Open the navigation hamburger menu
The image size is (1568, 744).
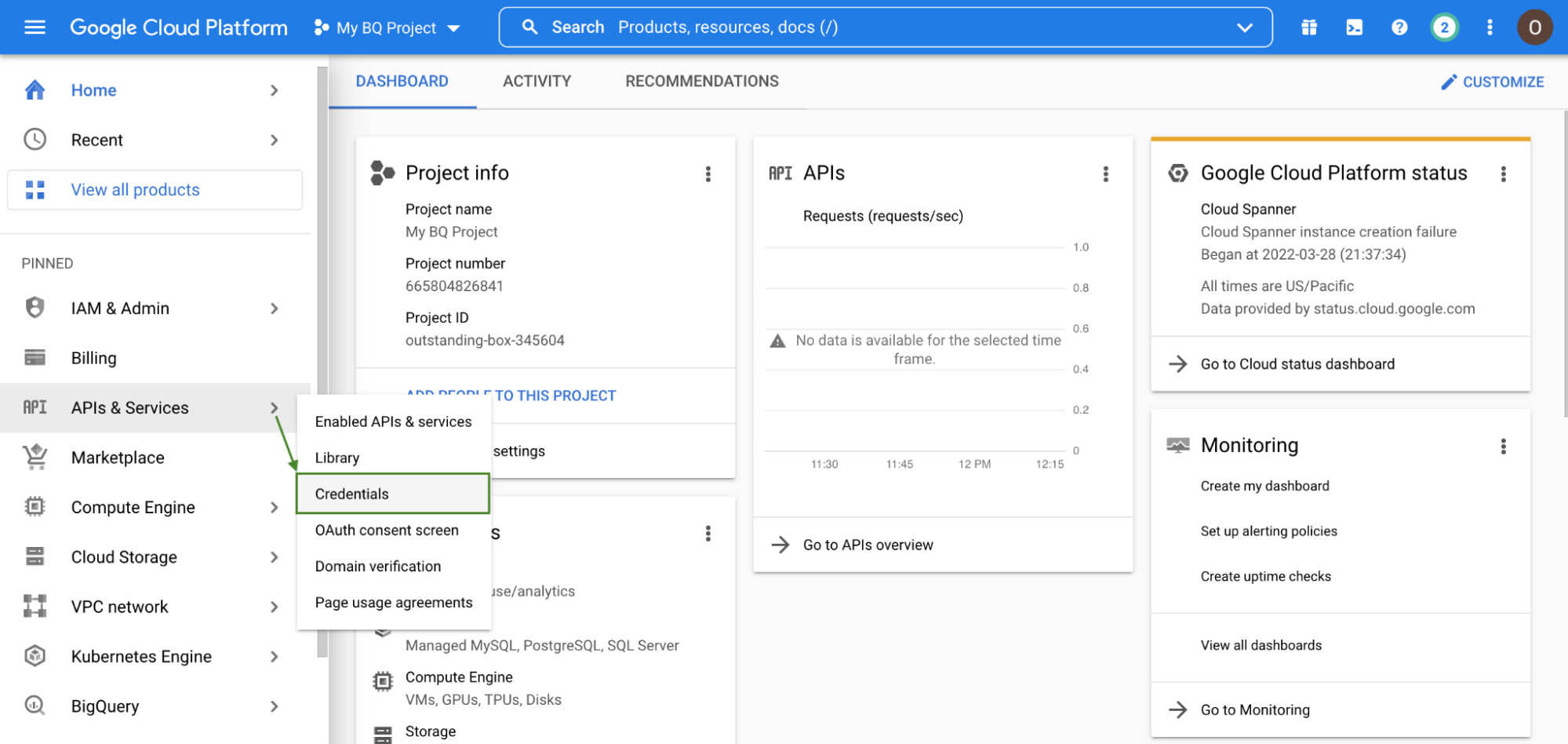33,27
